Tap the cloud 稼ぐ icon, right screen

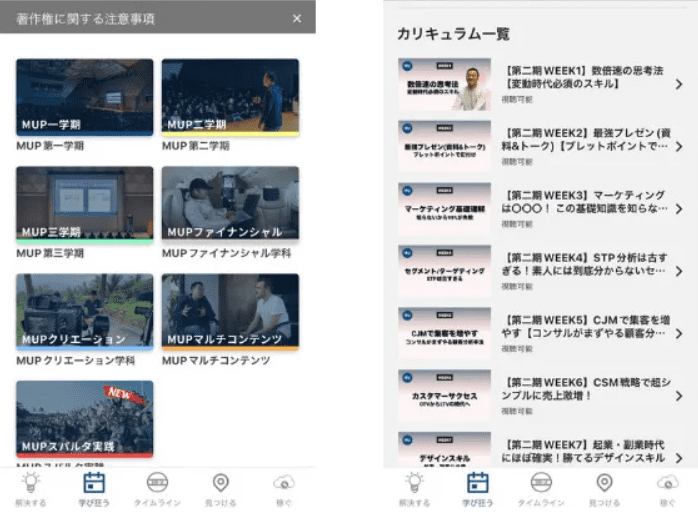click(x=668, y=483)
